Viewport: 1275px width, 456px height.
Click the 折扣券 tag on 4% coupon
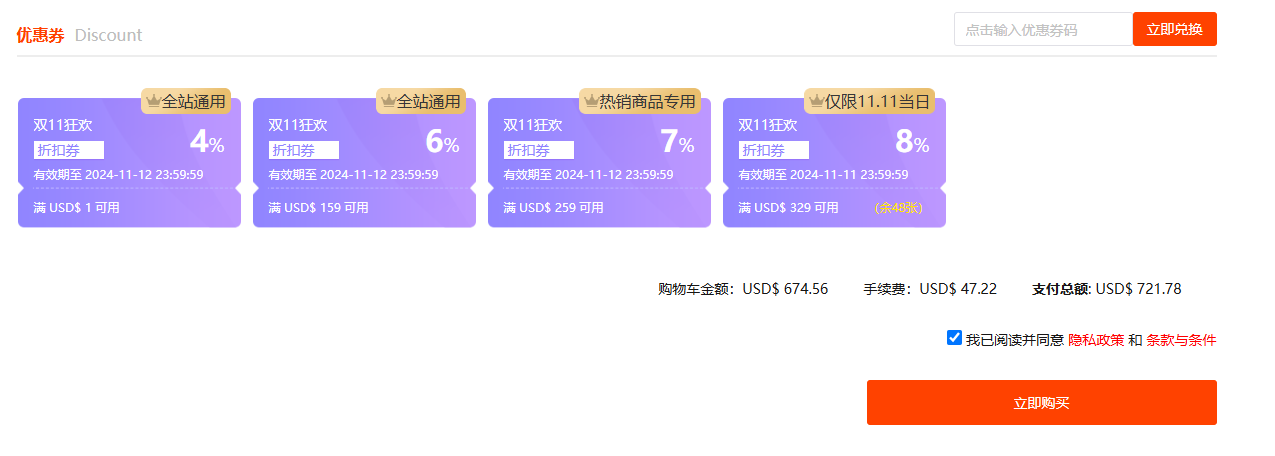69,150
